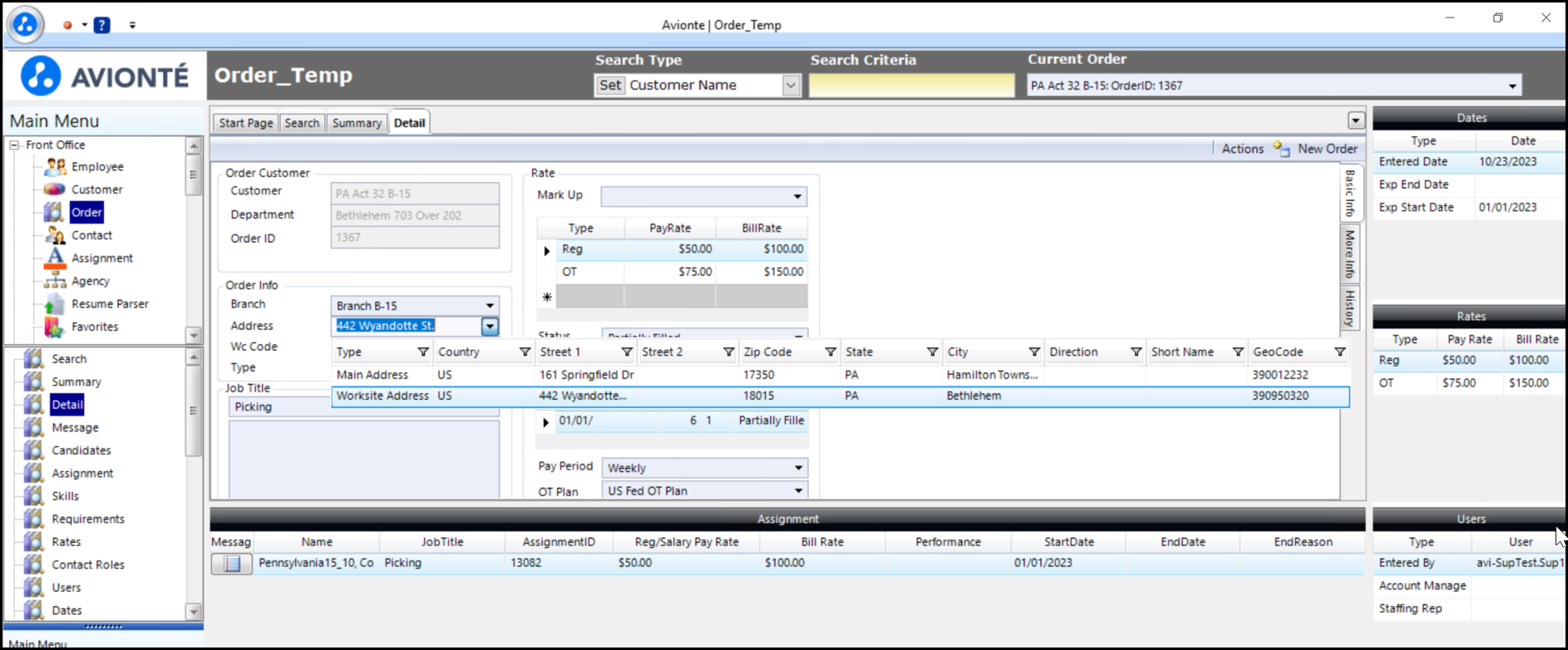Click the Candidates tree item
The image size is (1568, 650).
(81, 451)
